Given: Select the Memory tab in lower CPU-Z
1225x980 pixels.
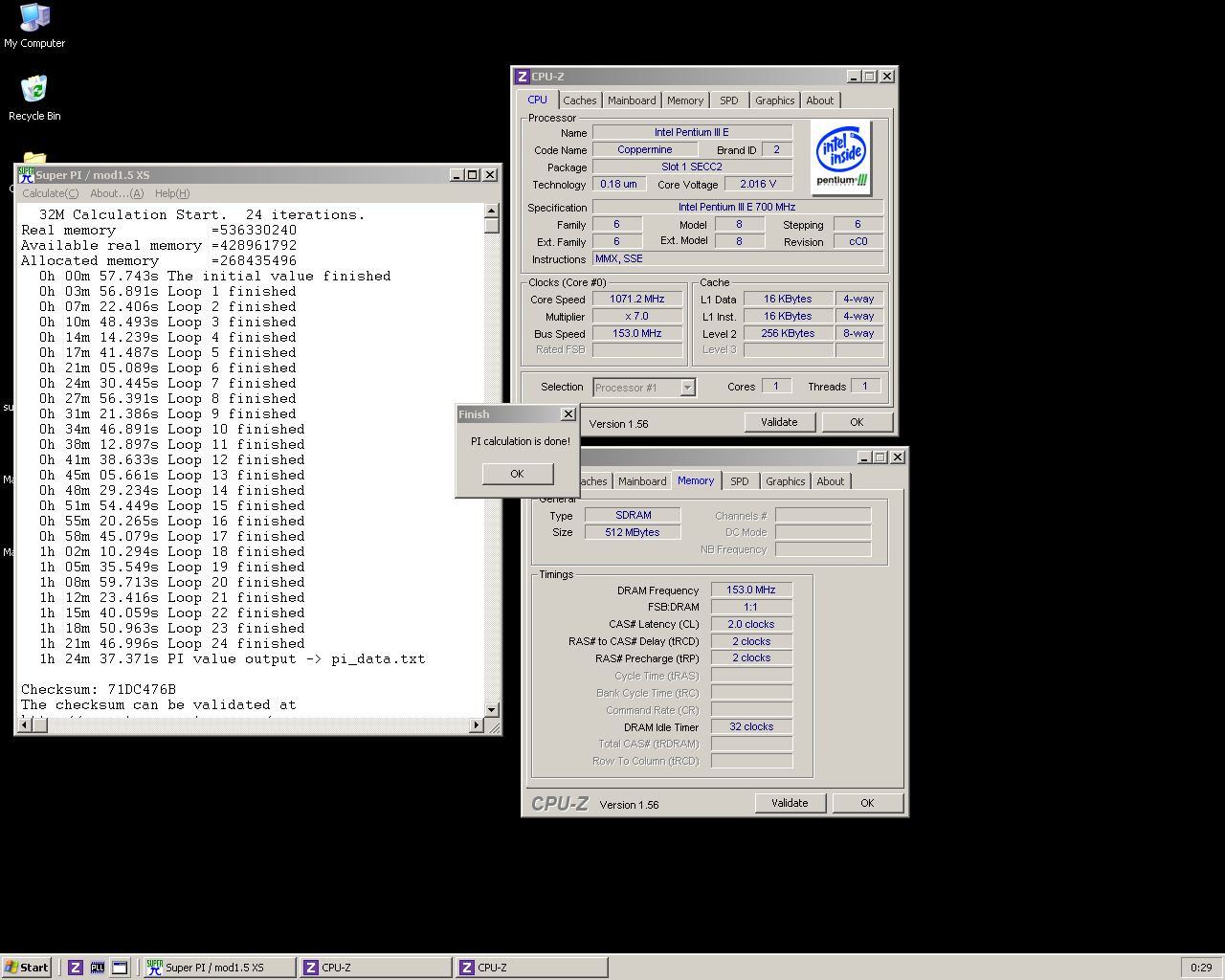Looking at the screenshot, I should click(696, 480).
